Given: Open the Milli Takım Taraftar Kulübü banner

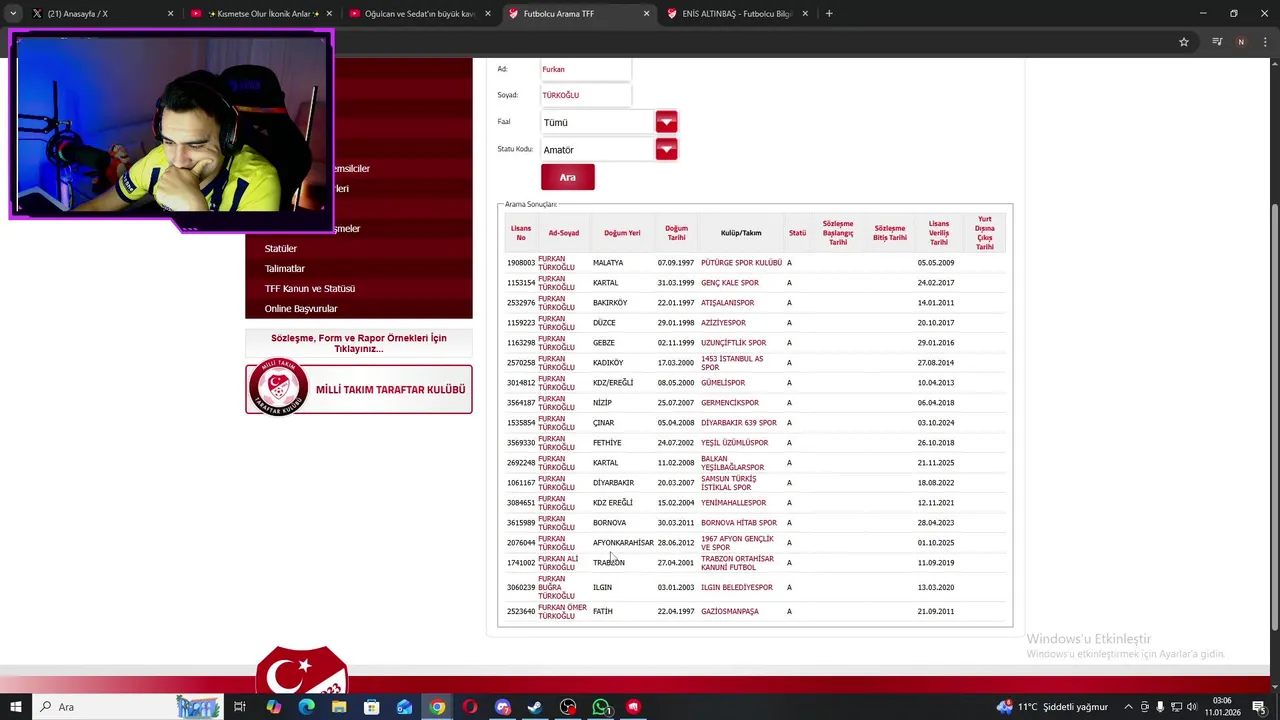Looking at the screenshot, I should [x=359, y=389].
